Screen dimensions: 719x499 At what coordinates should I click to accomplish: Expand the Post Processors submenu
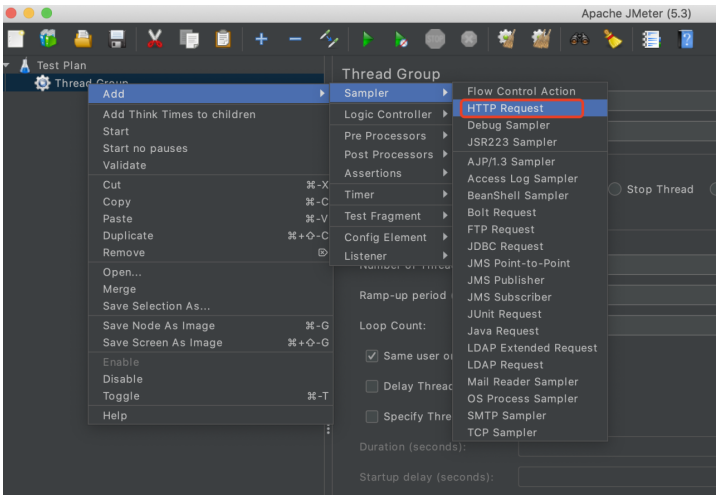point(391,155)
